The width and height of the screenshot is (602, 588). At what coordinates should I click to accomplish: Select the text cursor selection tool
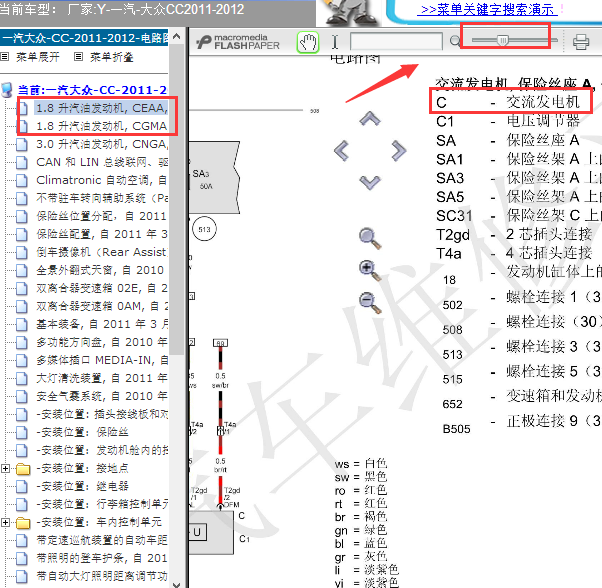(335, 41)
